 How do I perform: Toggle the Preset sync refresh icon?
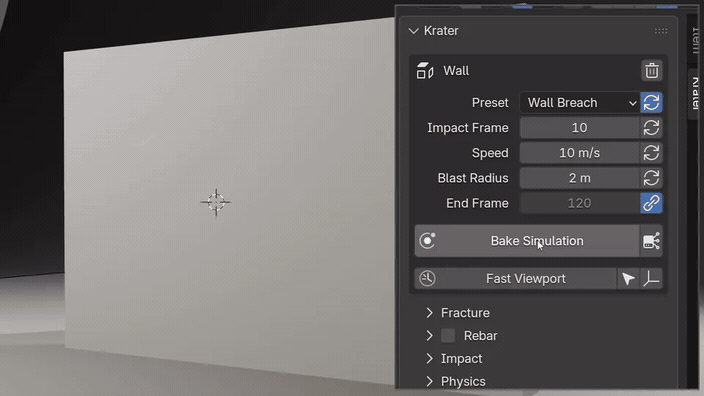click(x=651, y=103)
